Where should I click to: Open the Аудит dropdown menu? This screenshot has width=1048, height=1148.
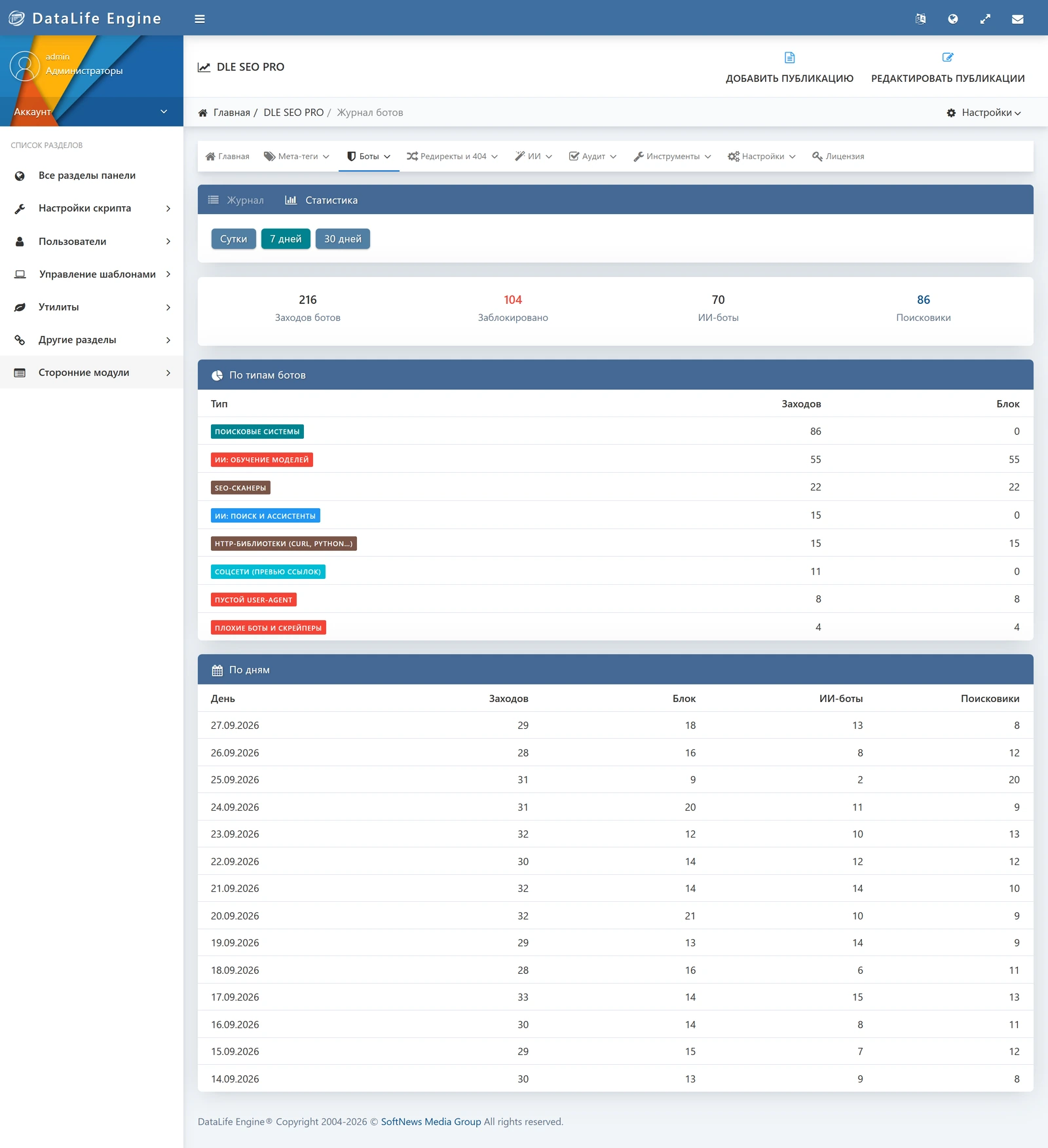[593, 157]
